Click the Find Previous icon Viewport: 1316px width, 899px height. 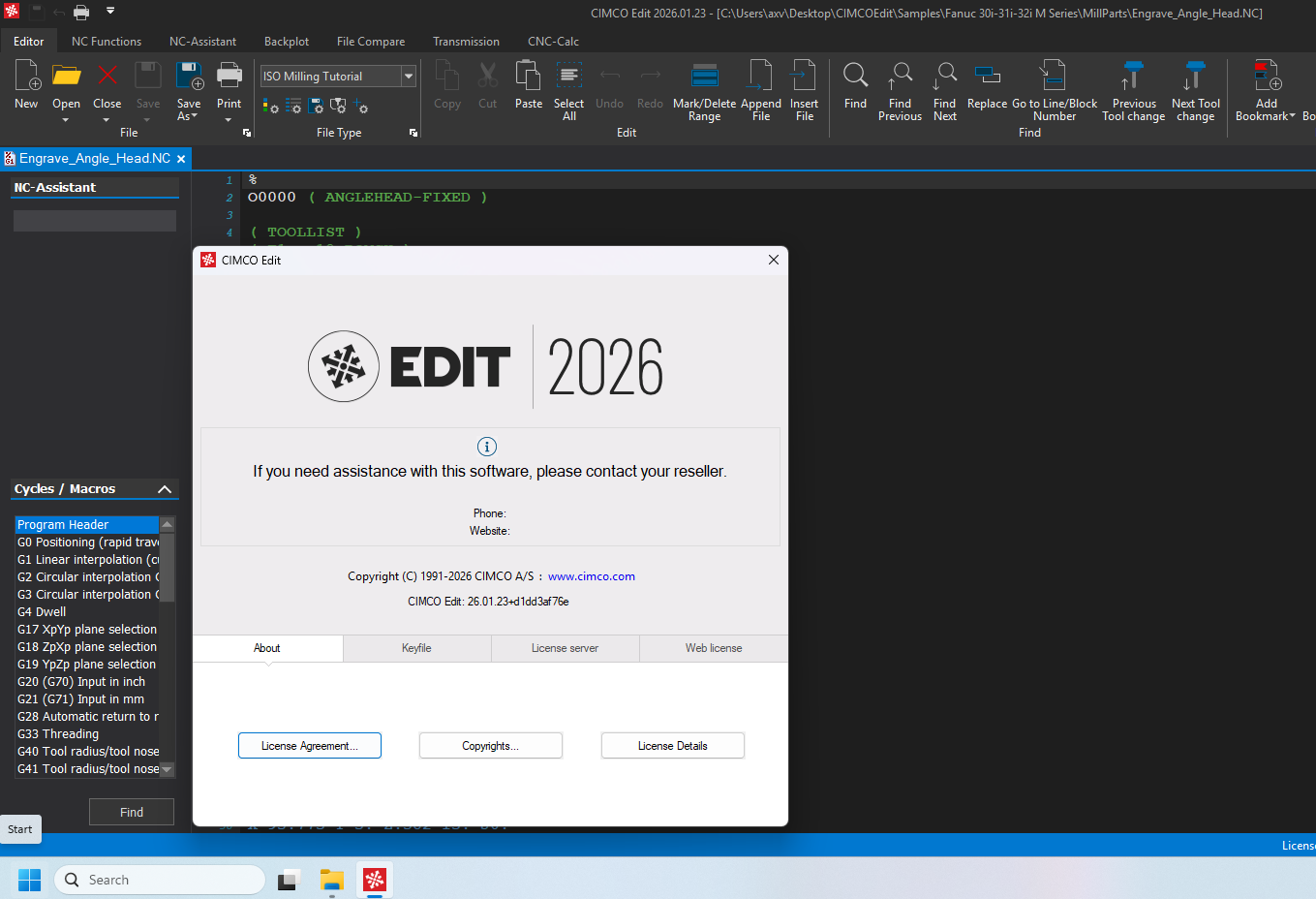click(x=900, y=77)
